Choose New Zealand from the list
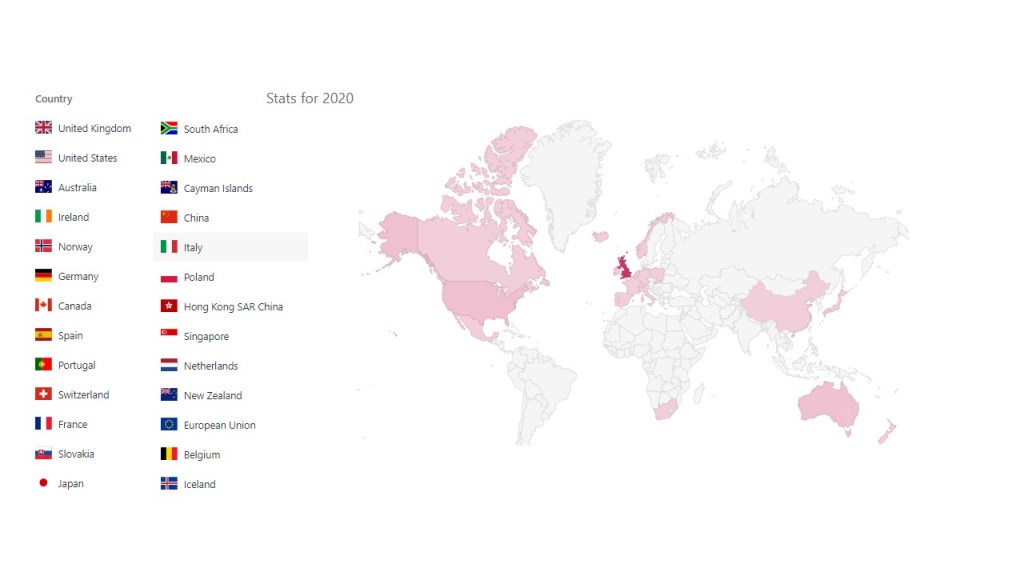 click(x=212, y=396)
